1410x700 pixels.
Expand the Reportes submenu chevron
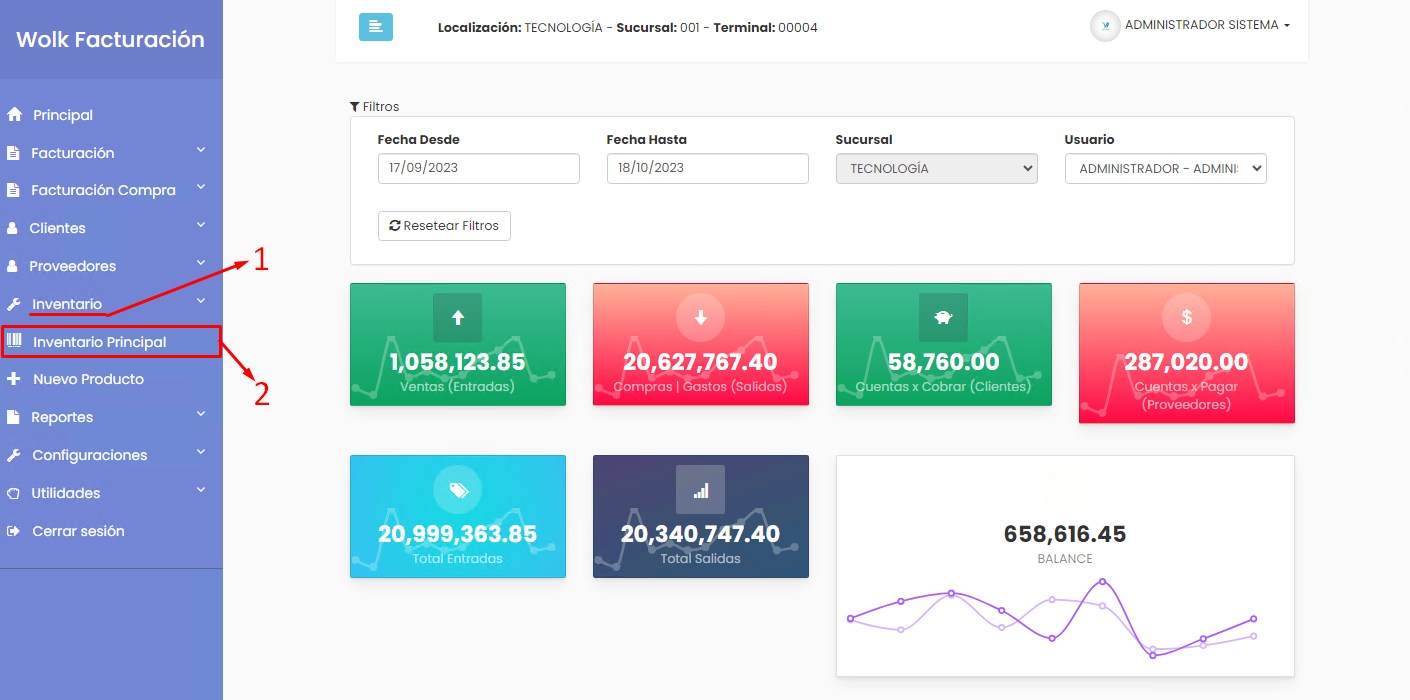coord(201,414)
